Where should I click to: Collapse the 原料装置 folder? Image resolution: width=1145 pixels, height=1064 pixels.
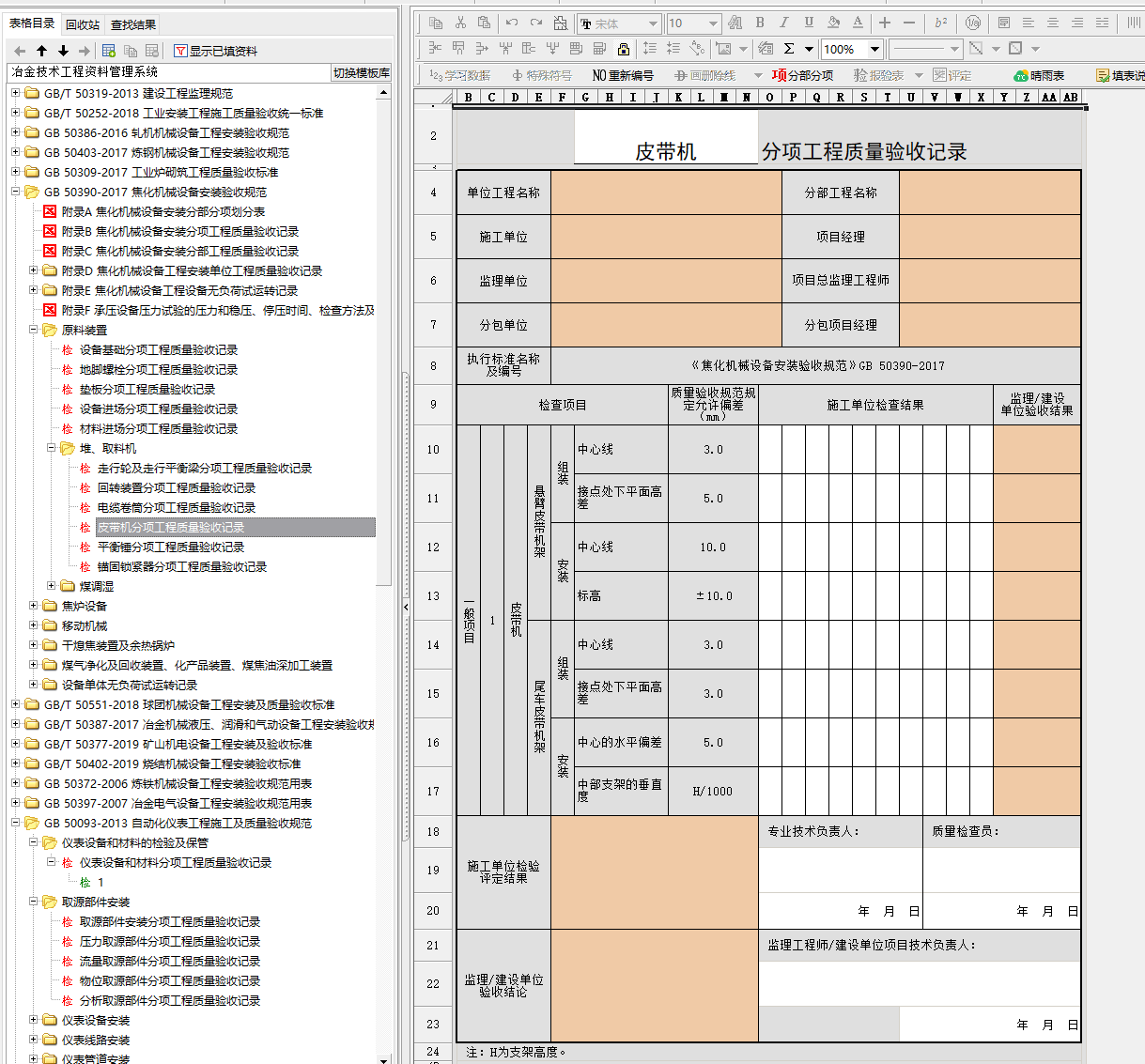33,330
